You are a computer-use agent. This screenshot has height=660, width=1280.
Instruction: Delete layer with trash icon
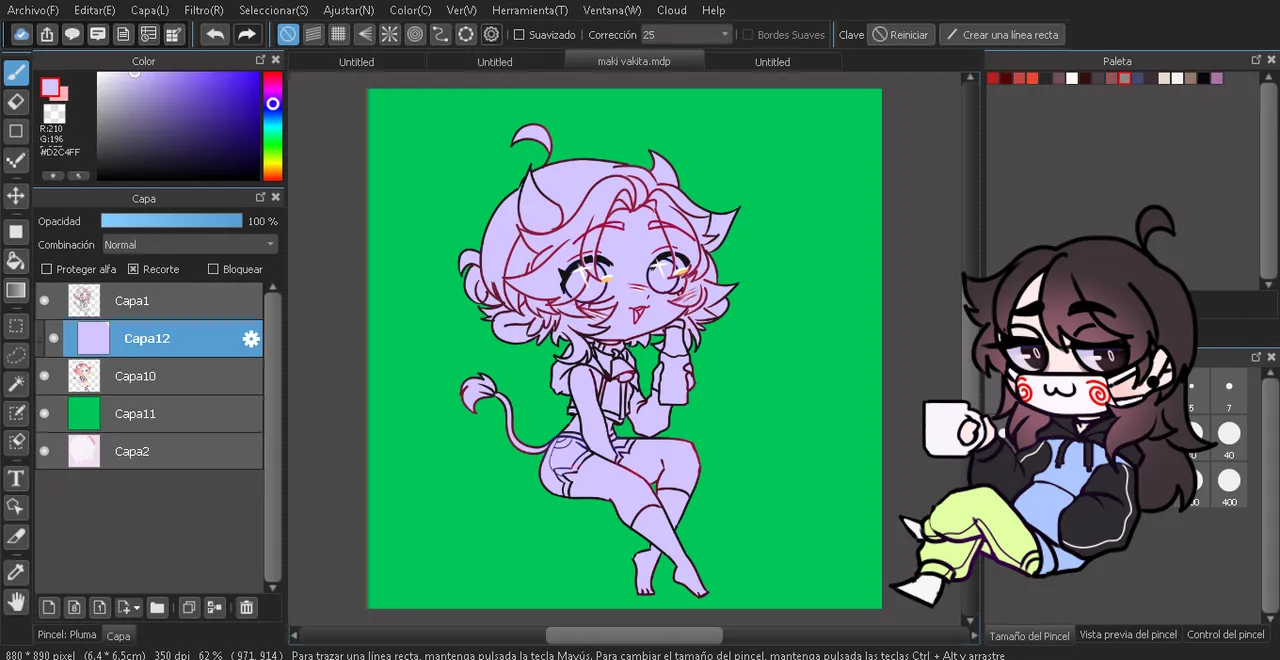click(246, 607)
